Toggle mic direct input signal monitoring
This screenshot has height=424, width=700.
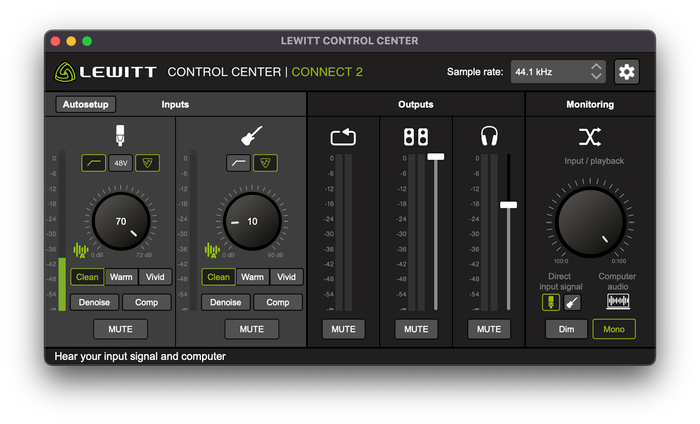[x=551, y=302]
